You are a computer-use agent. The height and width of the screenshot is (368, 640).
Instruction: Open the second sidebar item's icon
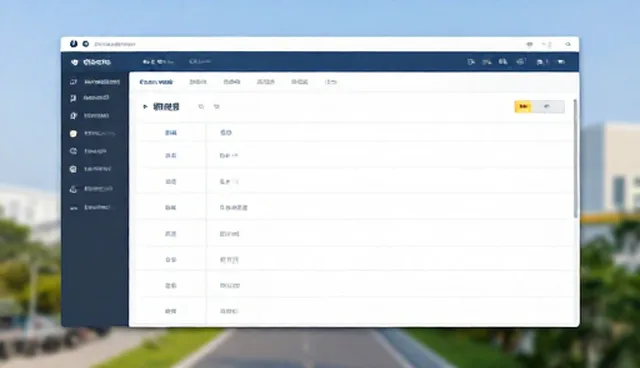tap(73, 98)
